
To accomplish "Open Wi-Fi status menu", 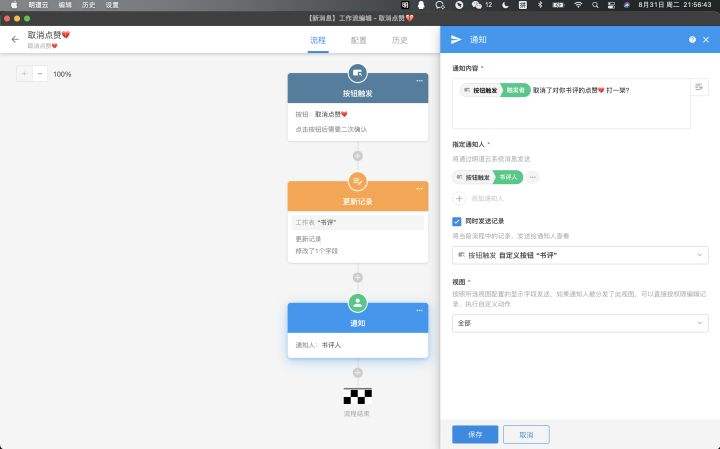I will (578, 5).
